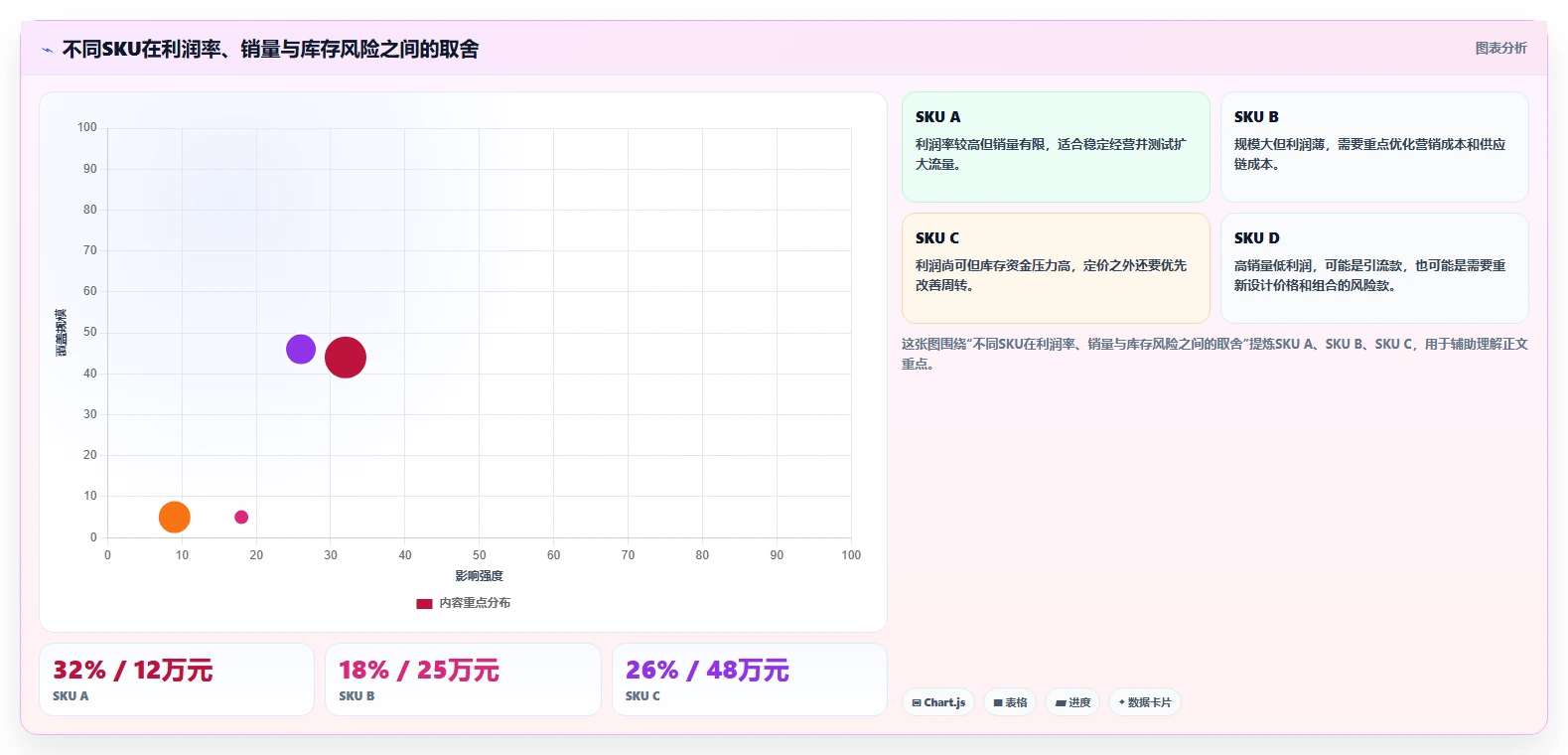Image resolution: width=1568 pixels, height=755 pixels.
Task: Click the 内容重点分布 legend text
Action: 475,603
